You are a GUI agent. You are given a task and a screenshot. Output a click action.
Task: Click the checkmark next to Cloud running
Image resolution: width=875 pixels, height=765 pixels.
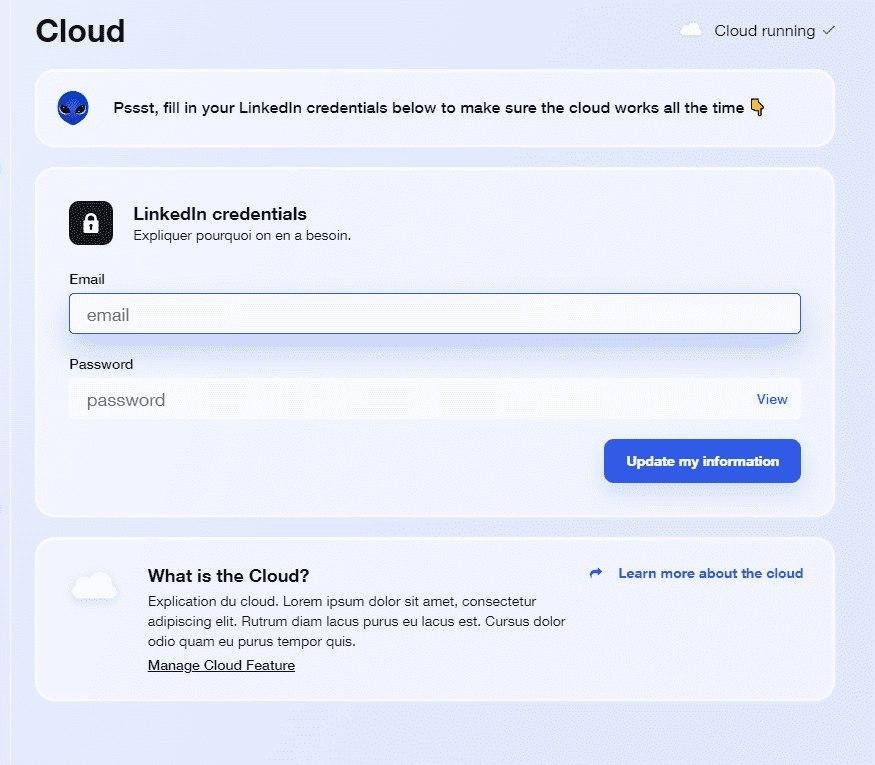(x=829, y=30)
